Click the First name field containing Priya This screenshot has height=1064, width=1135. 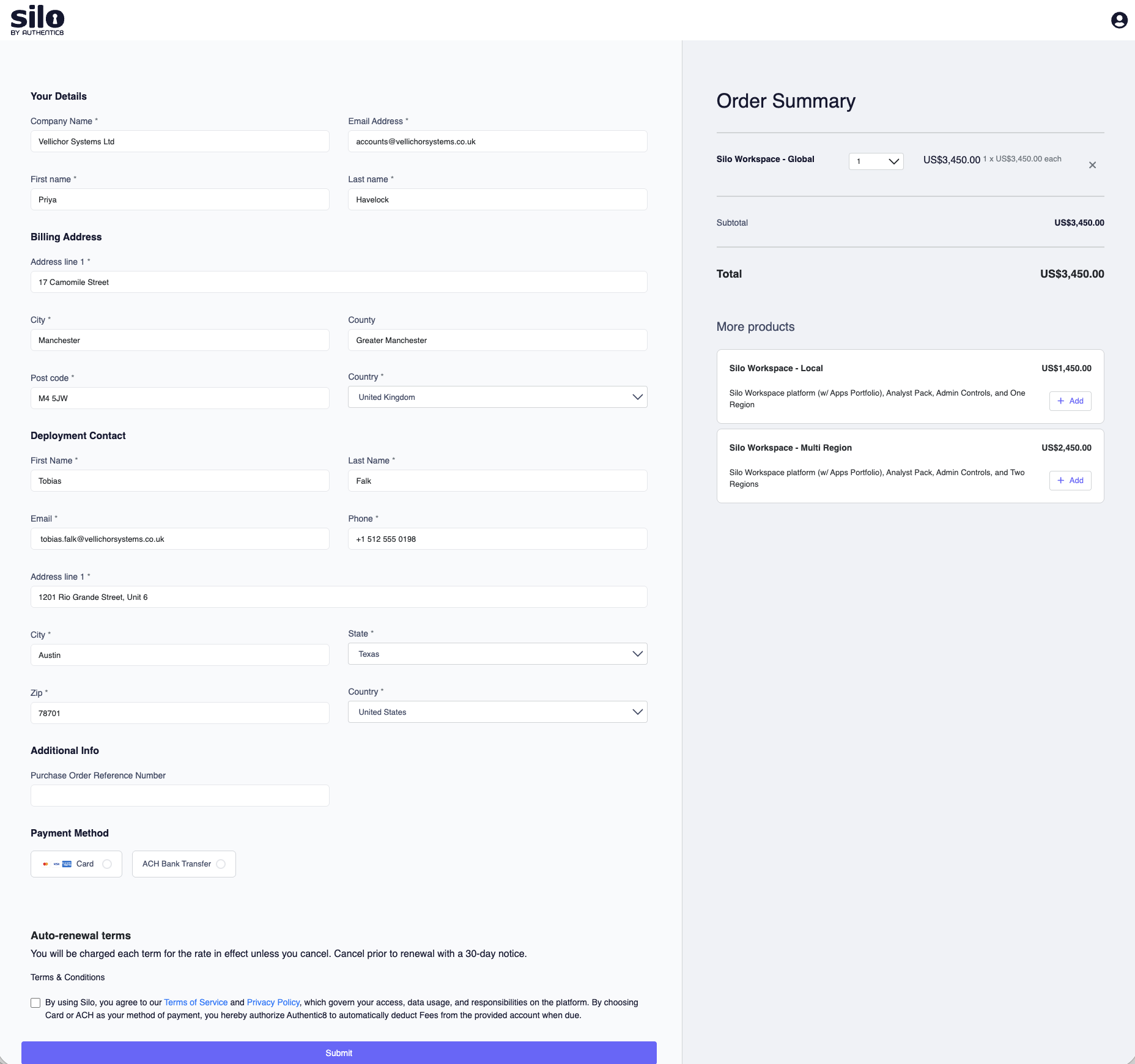point(180,199)
